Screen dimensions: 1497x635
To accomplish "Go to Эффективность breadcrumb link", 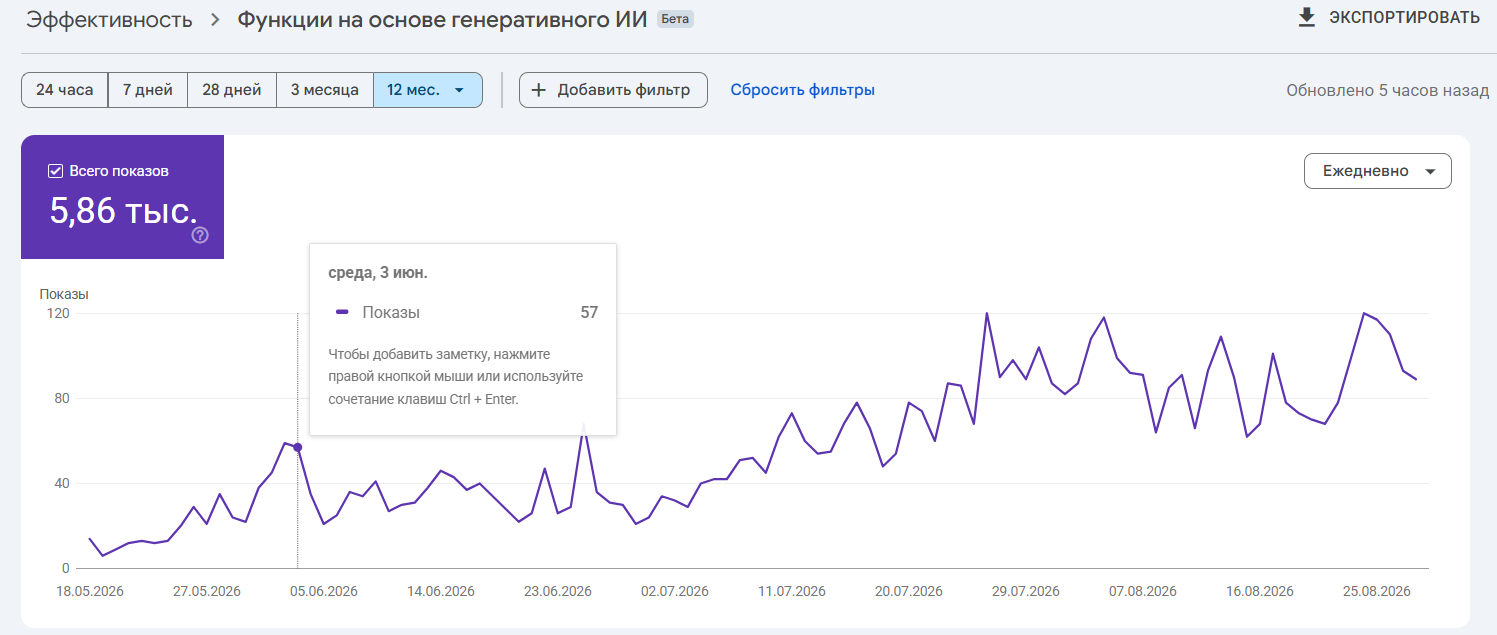I will pyautogui.click(x=109, y=20).
